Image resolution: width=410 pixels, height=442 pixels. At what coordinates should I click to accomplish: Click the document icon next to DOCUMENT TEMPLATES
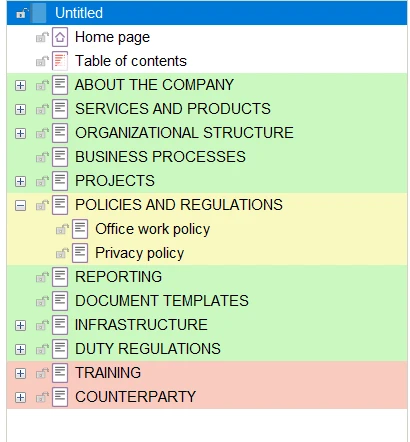[60, 301]
